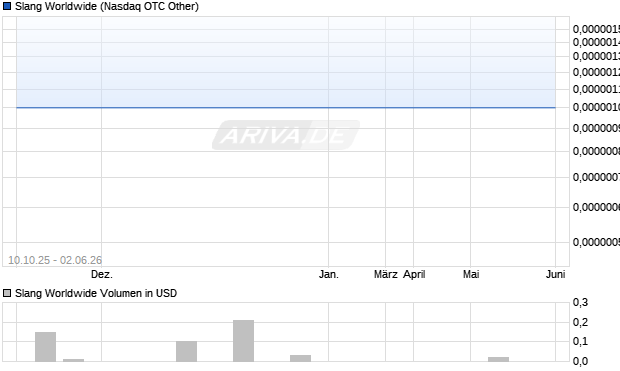Click the blue Slang Worldwide legend square
Viewport: 620px width, 371px height.
(x=7, y=6)
